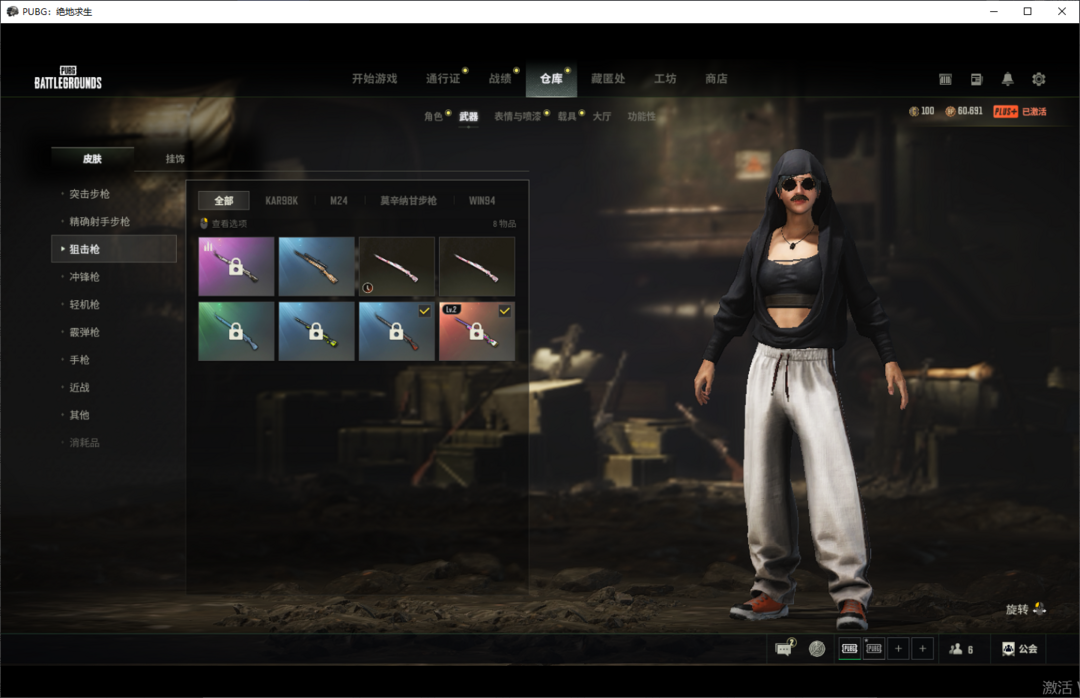The width and height of the screenshot is (1080, 698).
Task: Select the 皮肤 skins tab
Action: (92, 158)
